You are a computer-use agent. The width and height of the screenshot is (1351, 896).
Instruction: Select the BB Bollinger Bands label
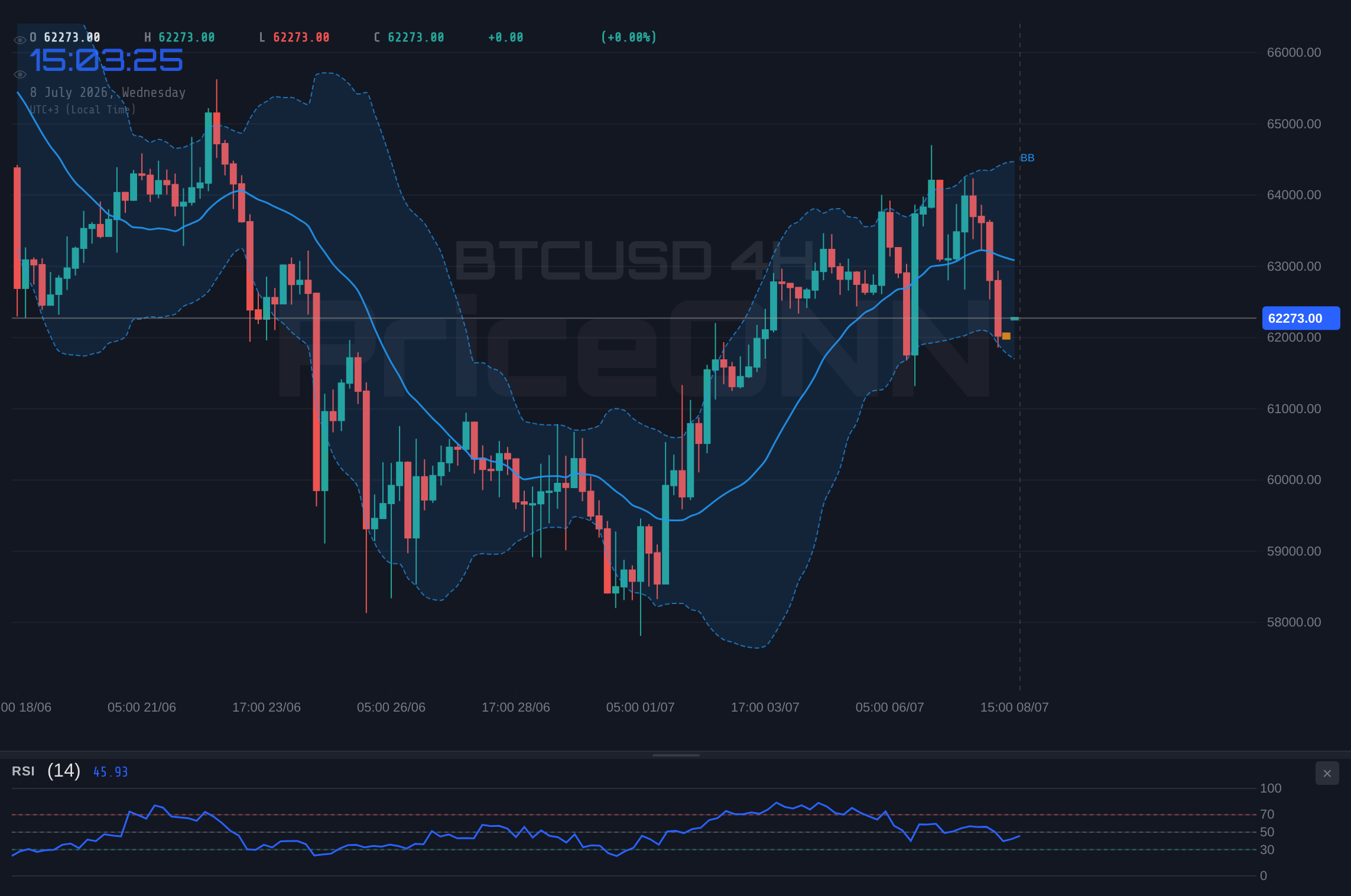click(x=1027, y=158)
